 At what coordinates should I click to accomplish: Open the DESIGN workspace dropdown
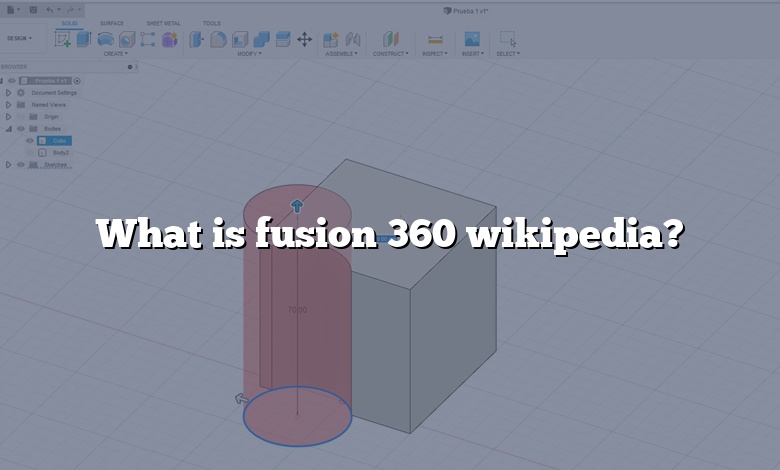point(19,38)
